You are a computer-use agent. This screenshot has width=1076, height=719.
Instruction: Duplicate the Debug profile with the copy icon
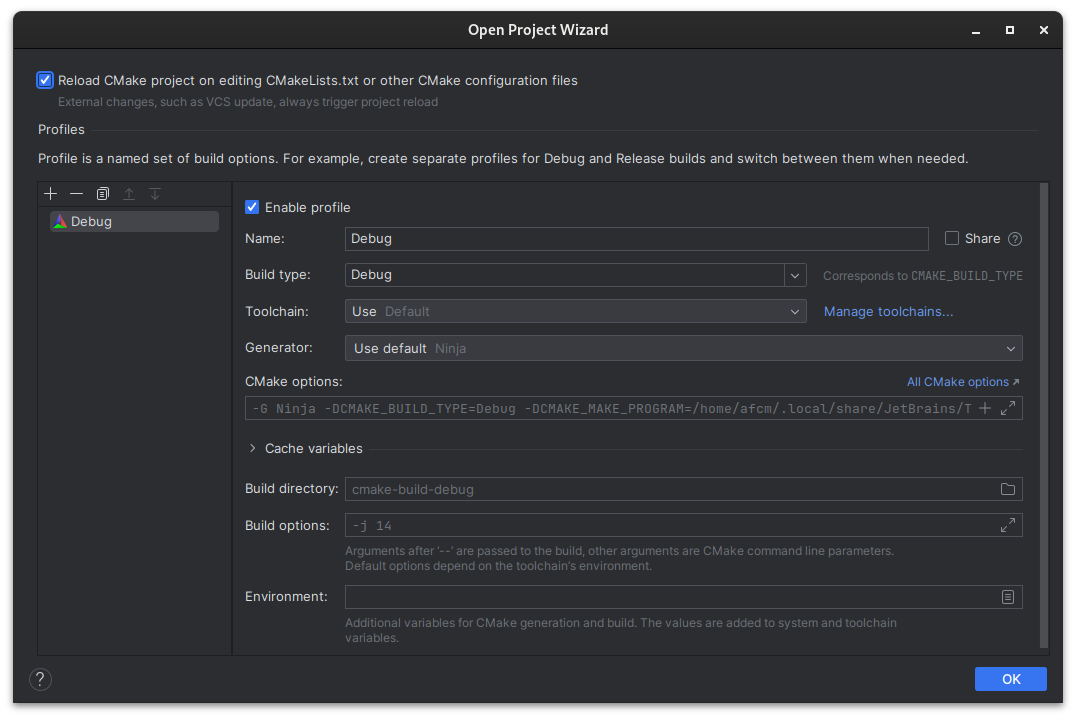[x=102, y=193]
